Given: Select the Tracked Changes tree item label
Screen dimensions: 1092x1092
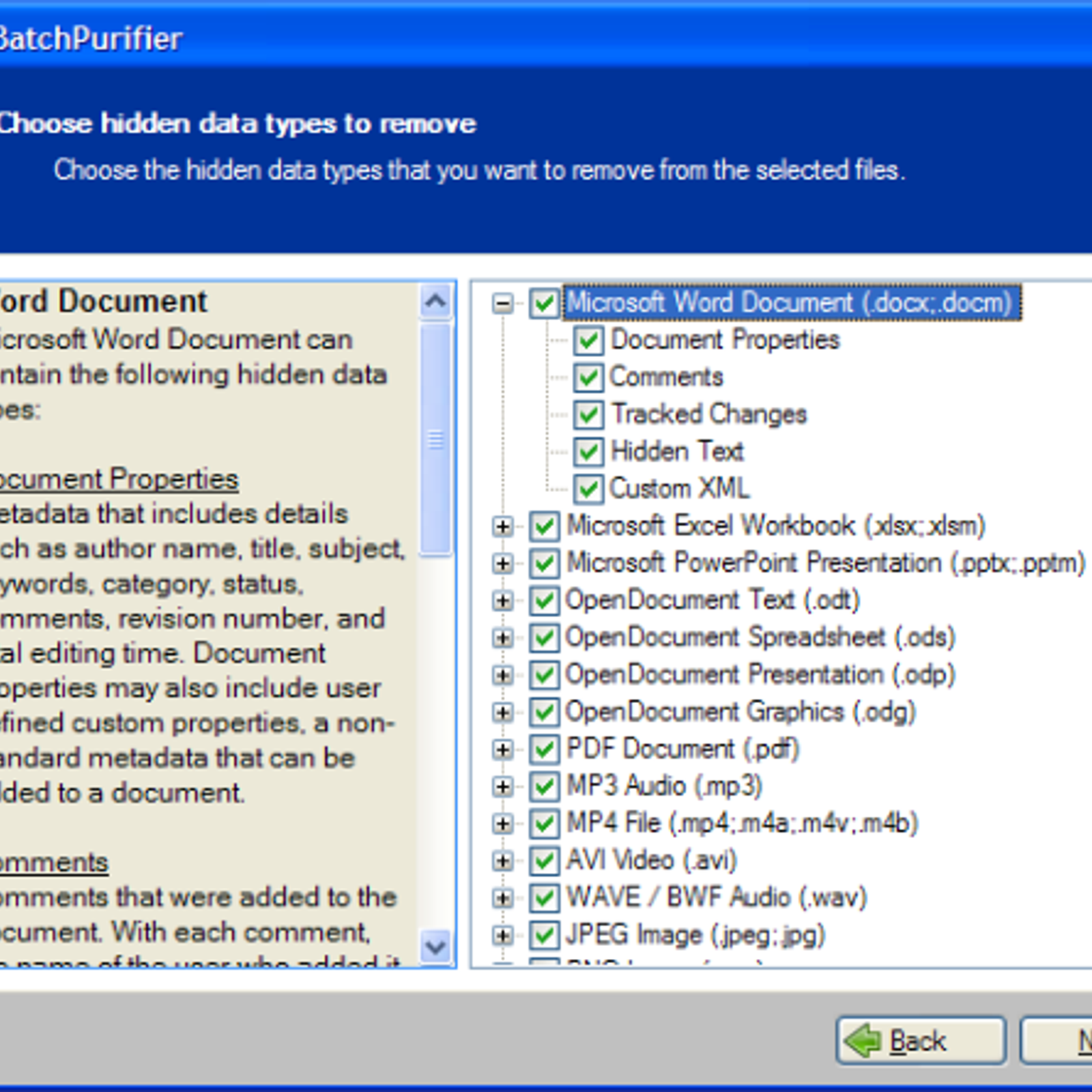Looking at the screenshot, I should (709, 414).
